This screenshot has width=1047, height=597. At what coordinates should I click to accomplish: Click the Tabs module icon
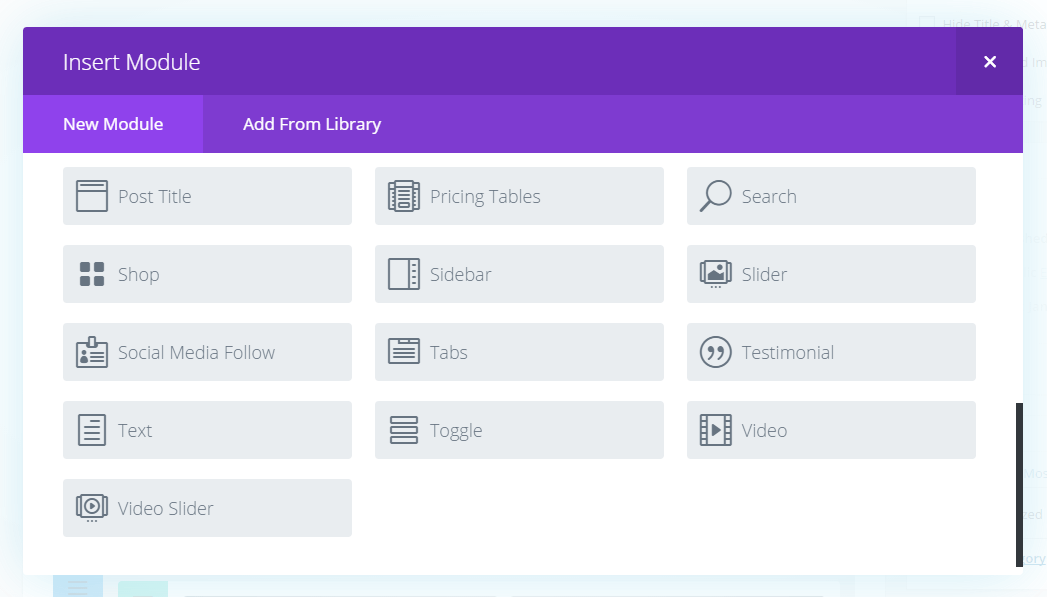404,351
